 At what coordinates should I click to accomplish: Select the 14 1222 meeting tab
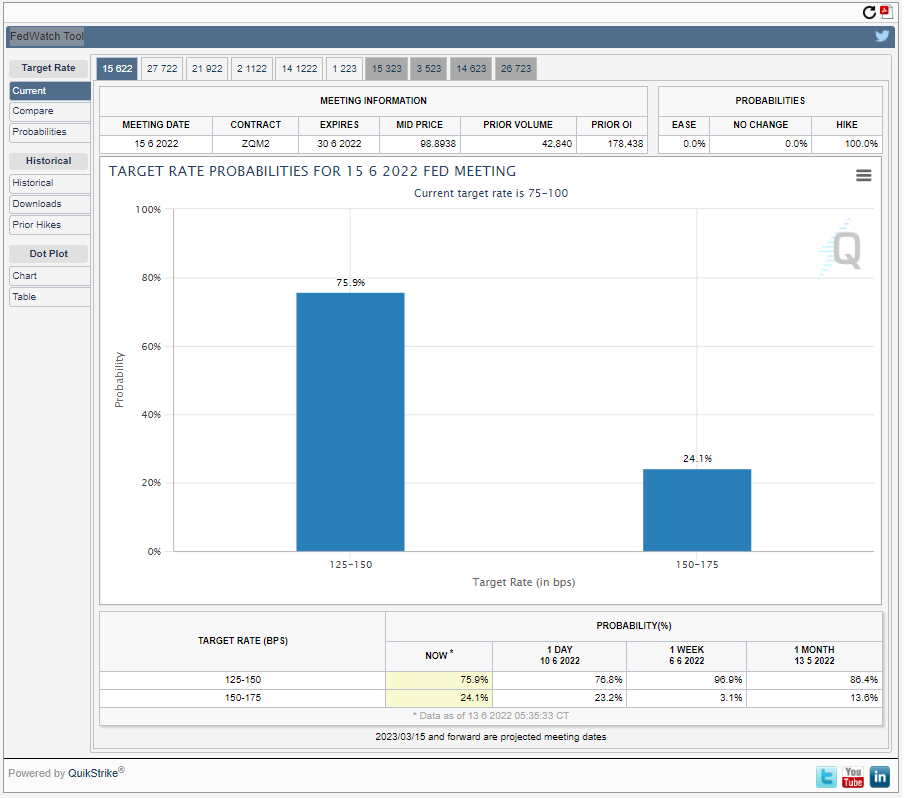tap(299, 69)
